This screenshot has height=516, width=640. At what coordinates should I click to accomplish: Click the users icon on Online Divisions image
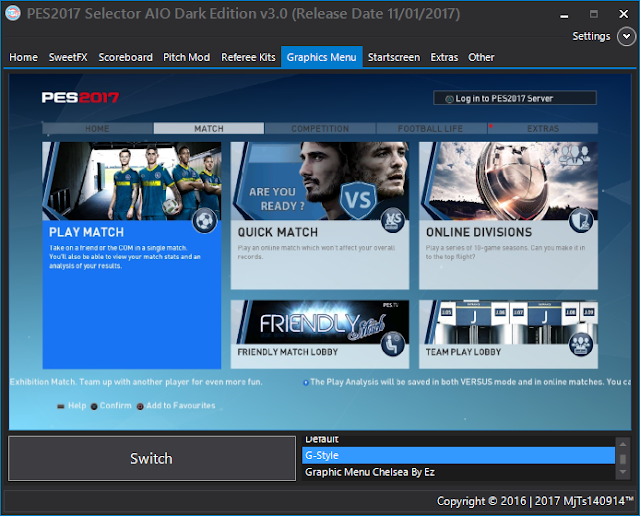575,155
